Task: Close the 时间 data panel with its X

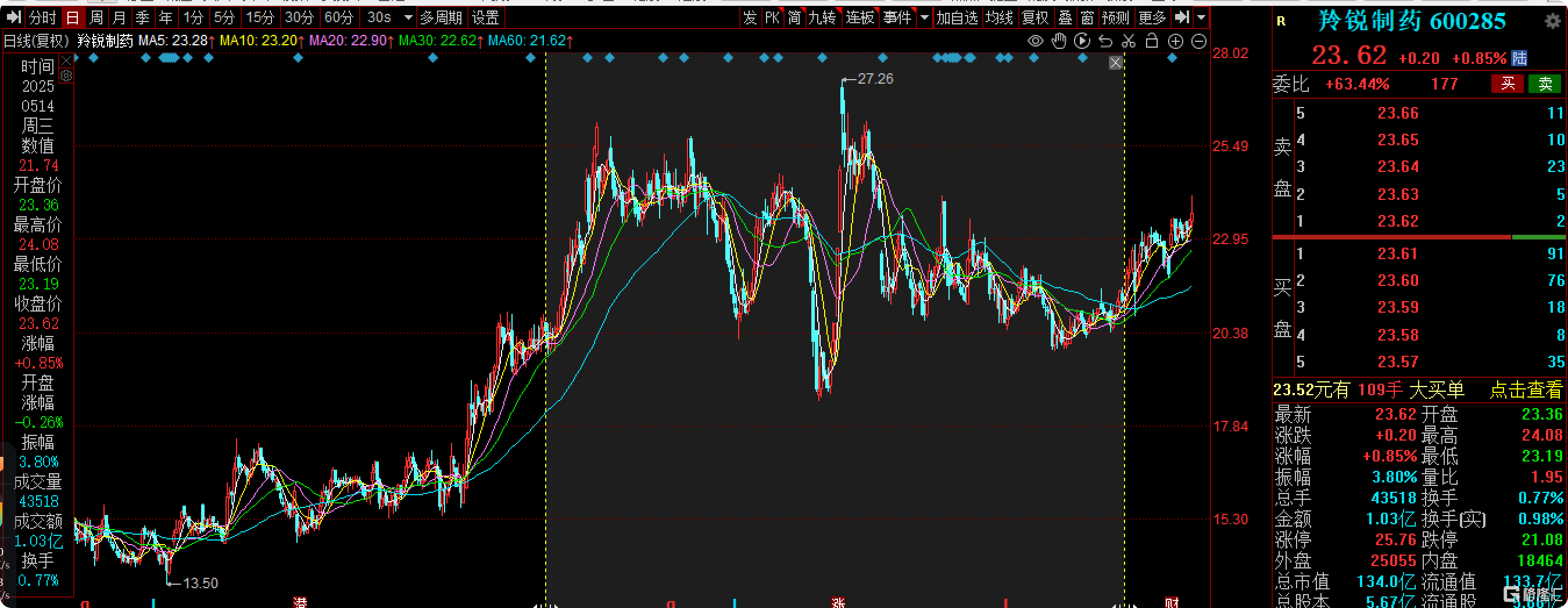Action: 66,60
